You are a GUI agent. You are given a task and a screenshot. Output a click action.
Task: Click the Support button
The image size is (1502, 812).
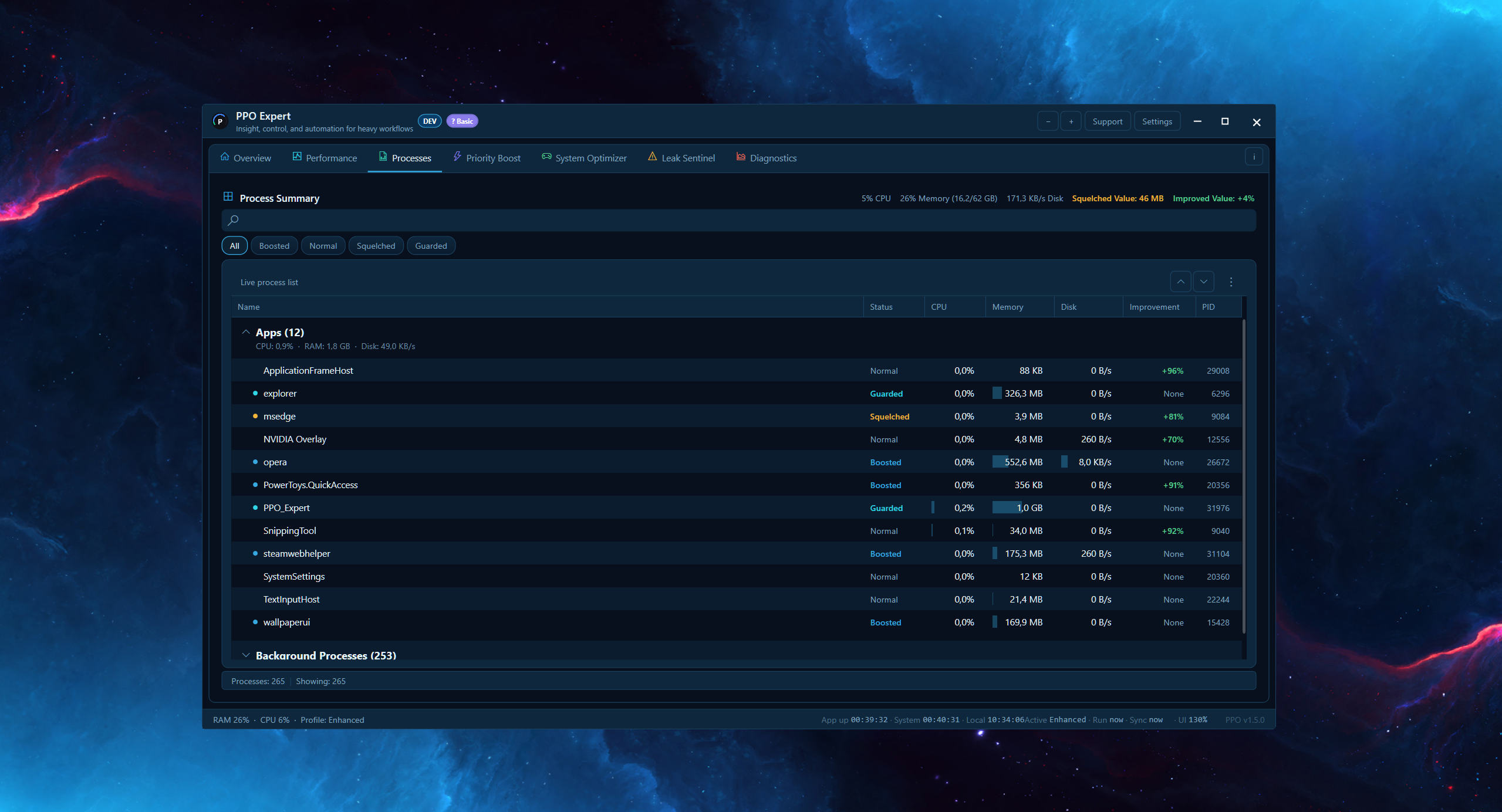coord(1108,121)
